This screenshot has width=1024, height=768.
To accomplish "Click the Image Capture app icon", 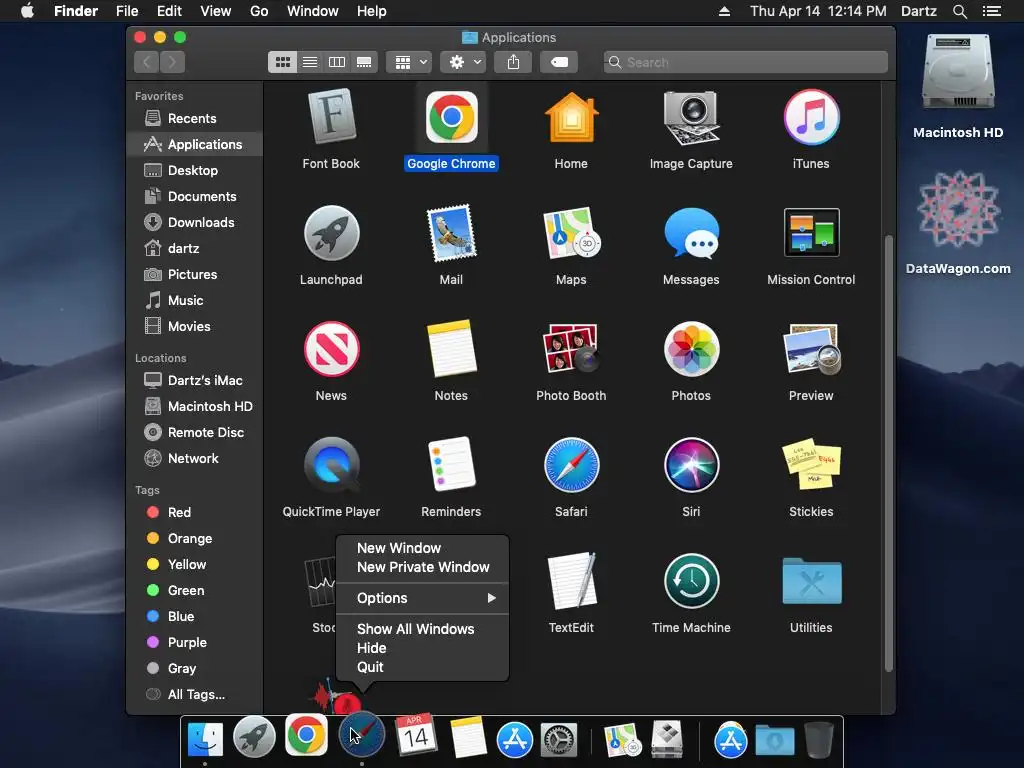I will tap(691, 117).
